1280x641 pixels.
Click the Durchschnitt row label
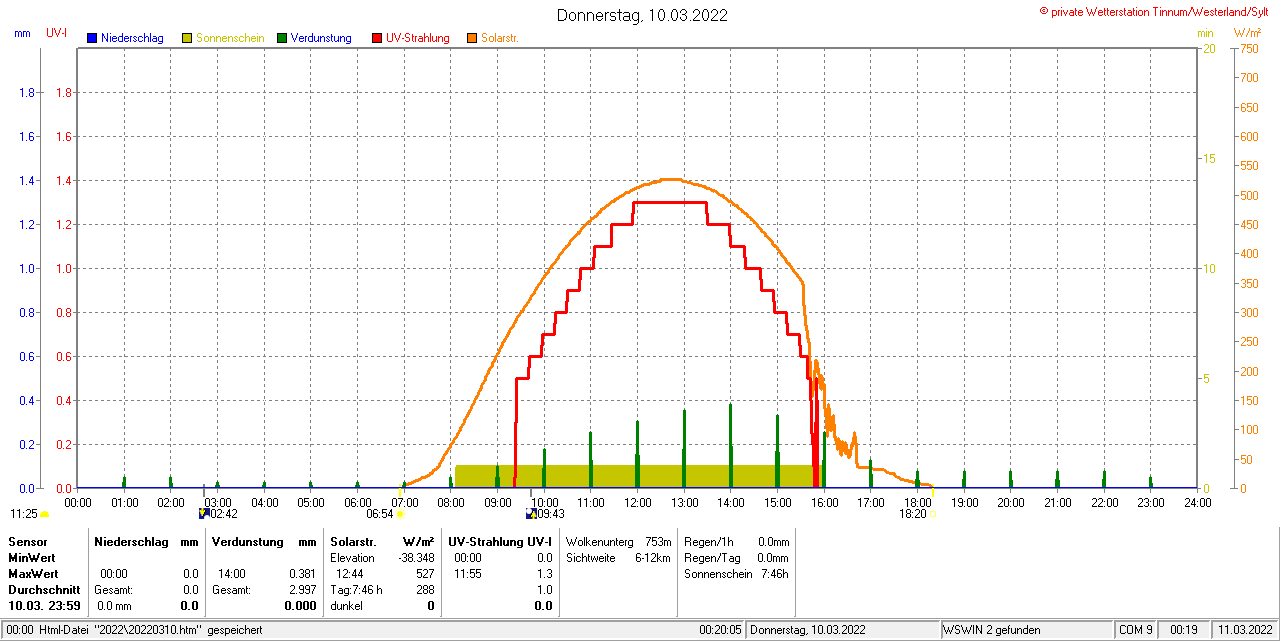tap(44, 590)
